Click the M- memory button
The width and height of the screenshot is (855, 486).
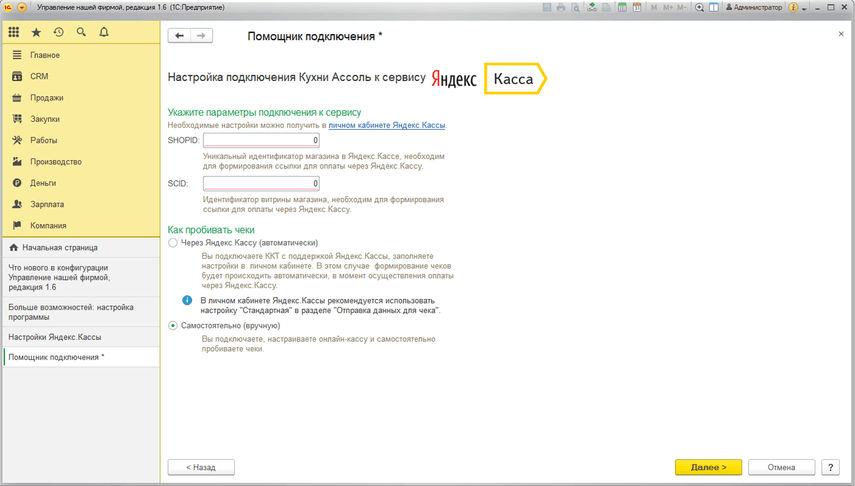pyautogui.click(x=682, y=8)
